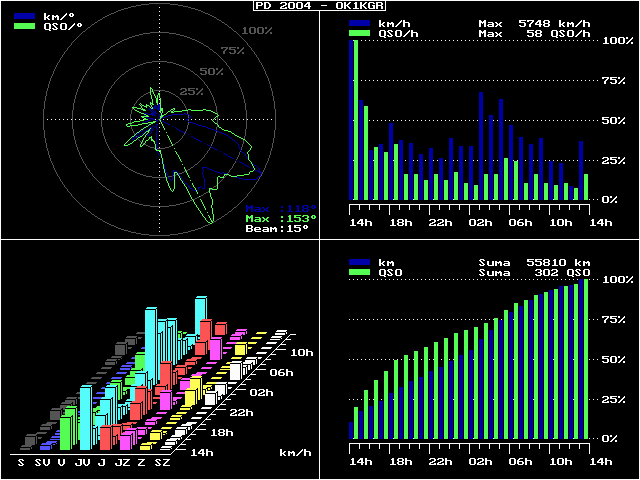This screenshot has width=640, height=480.
Task: Click direction label JV on 3D chart
Action: pyautogui.click(x=82, y=463)
